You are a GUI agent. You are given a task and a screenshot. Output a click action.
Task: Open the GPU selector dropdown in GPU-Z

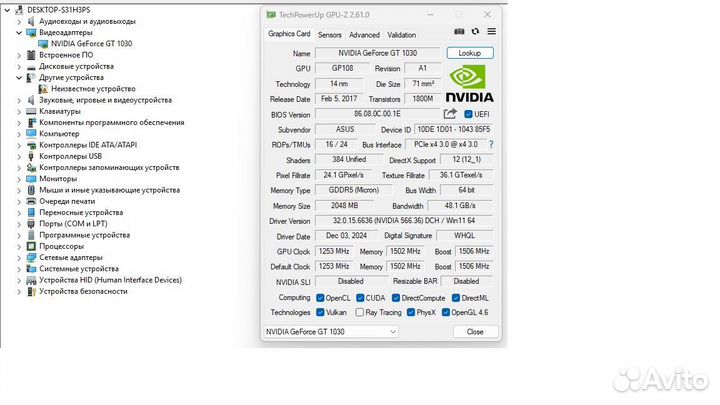(331, 332)
